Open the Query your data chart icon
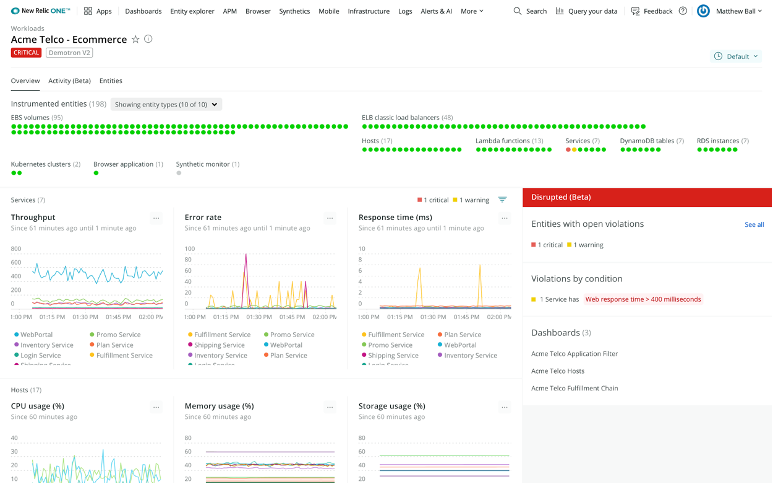This screenshot has width=772, height=483. 559,11
